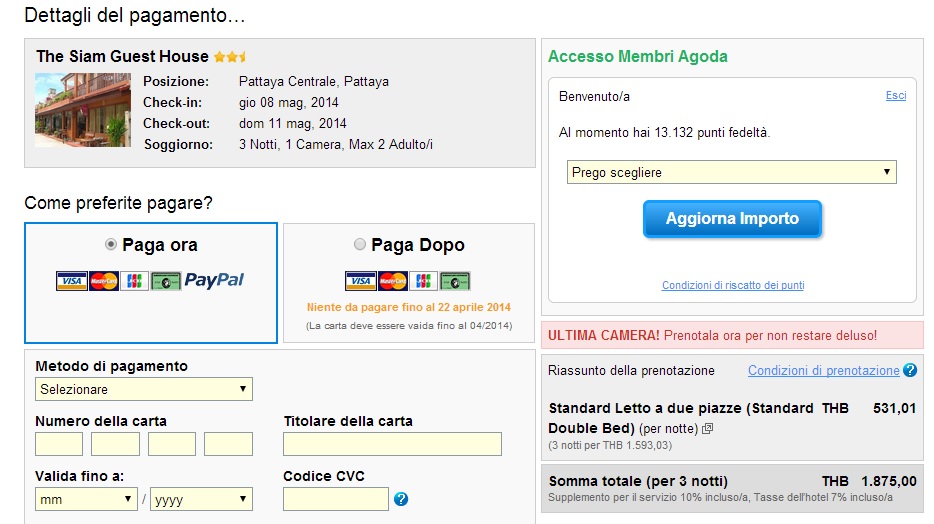The image size is (934, 524).
Task: Click the American Express icon under Paga Dopo
Action: click(455, 281)
